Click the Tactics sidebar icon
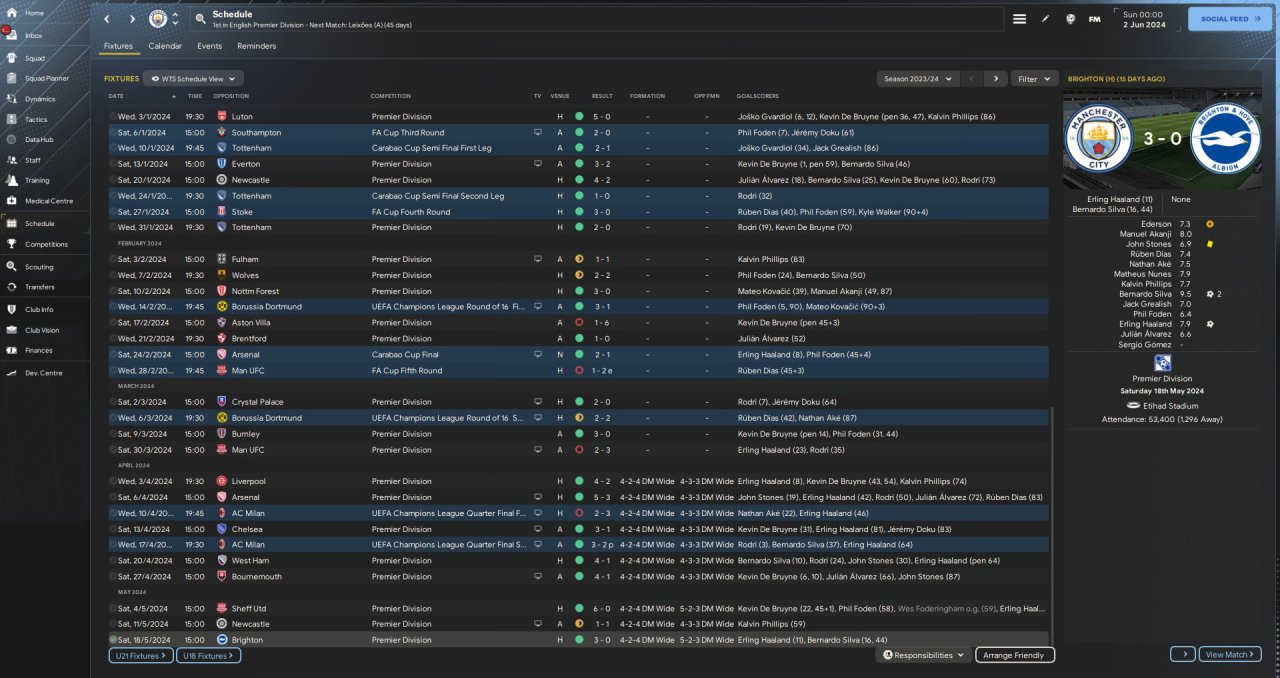The height and width of the screenshot is (678, 1280). [35, 119]
